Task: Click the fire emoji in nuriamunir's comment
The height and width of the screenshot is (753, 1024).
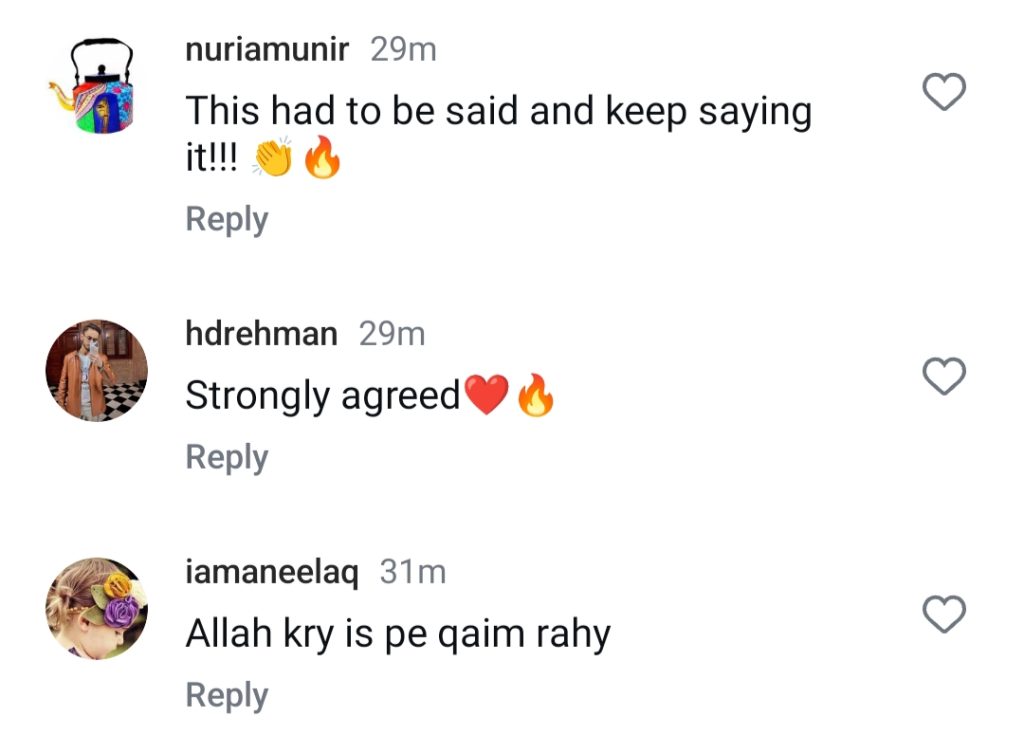Action: click(322, 160)
